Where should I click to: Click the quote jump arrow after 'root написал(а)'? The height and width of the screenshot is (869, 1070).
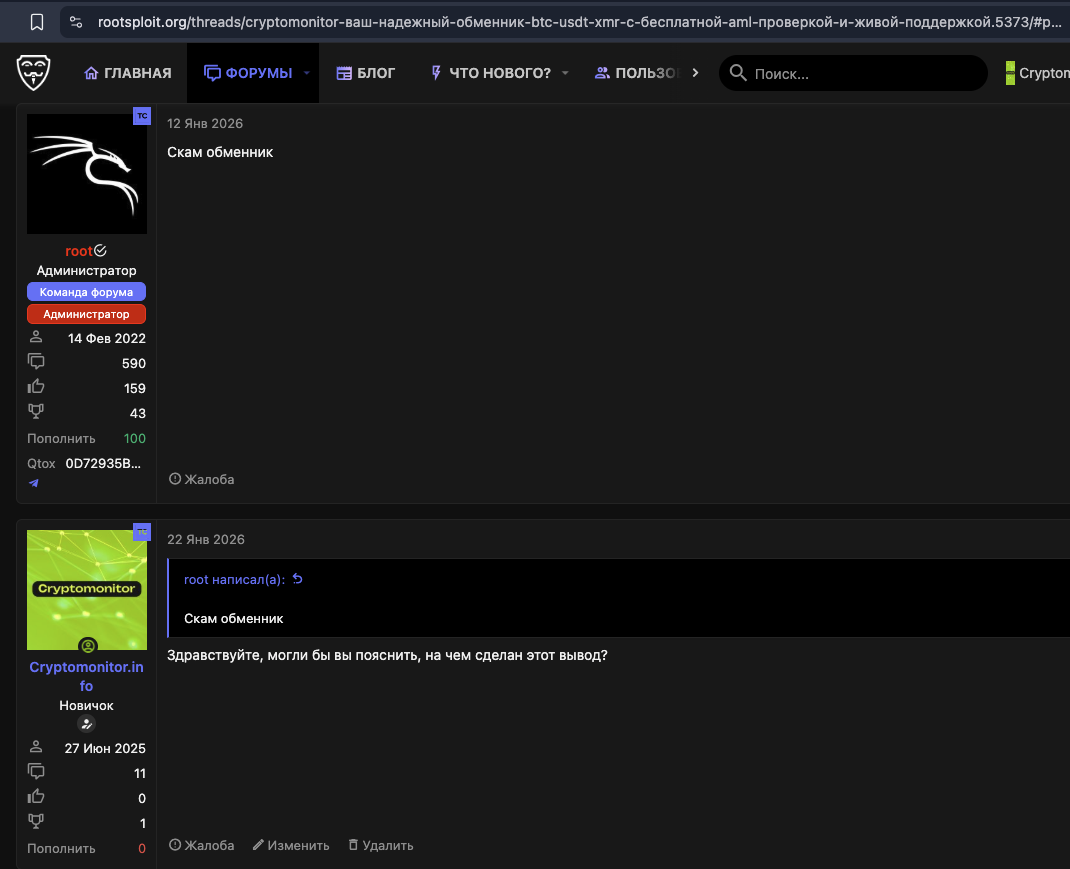[x=297, y=579]
